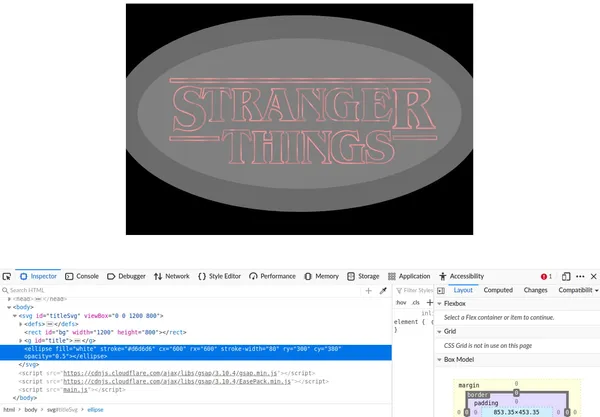Screen dimensions: 600x417
Task: Switch to the Debugger tab
Action: point(126,276)
